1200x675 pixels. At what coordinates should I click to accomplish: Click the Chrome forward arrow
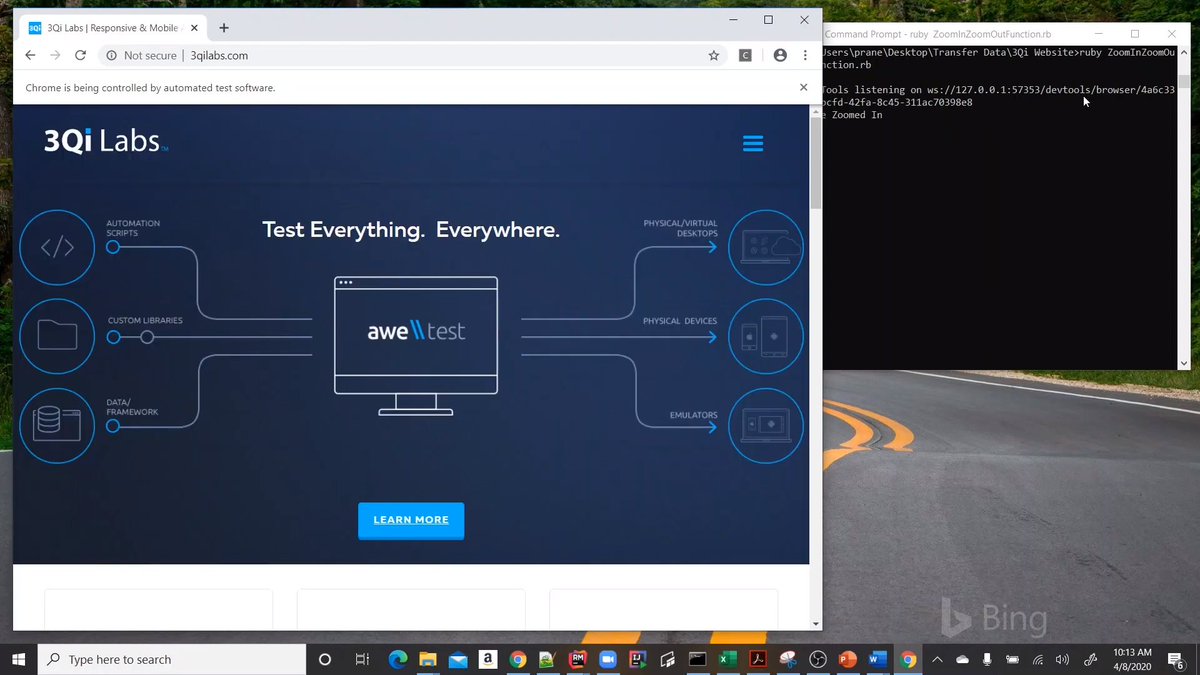55,56
